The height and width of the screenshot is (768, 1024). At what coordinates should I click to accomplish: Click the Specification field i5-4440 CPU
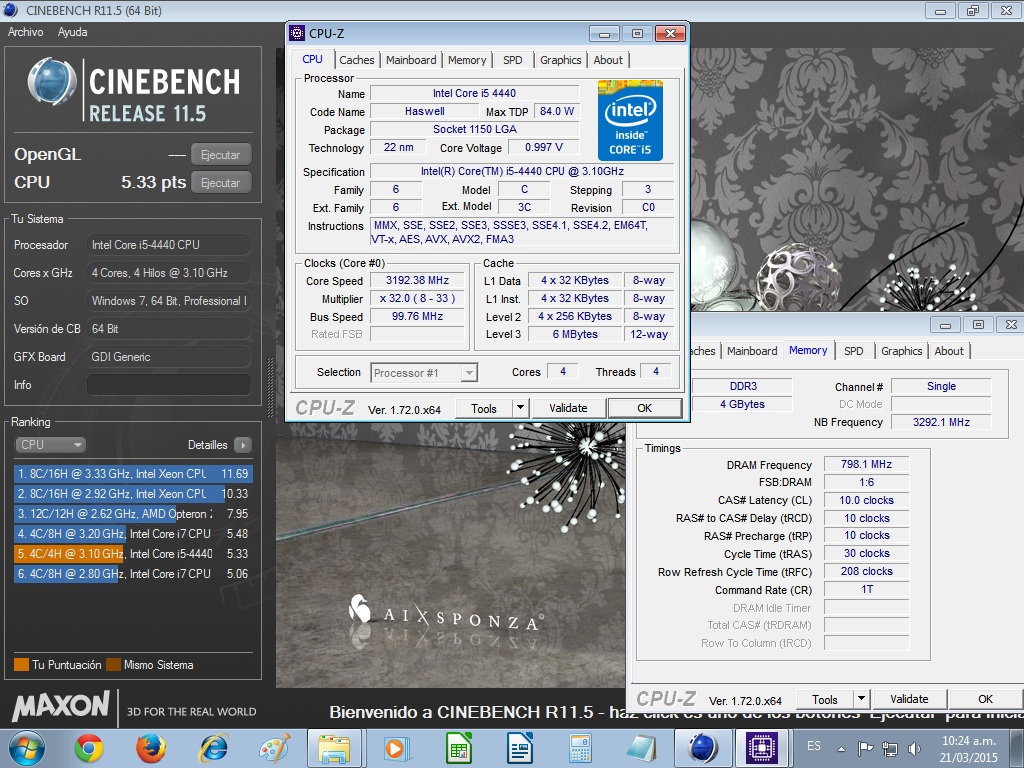tap(522, 171)
